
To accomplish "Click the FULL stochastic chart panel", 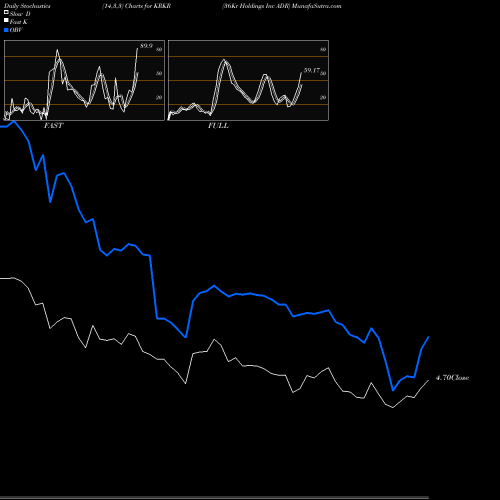I will [x=248, y=80].
